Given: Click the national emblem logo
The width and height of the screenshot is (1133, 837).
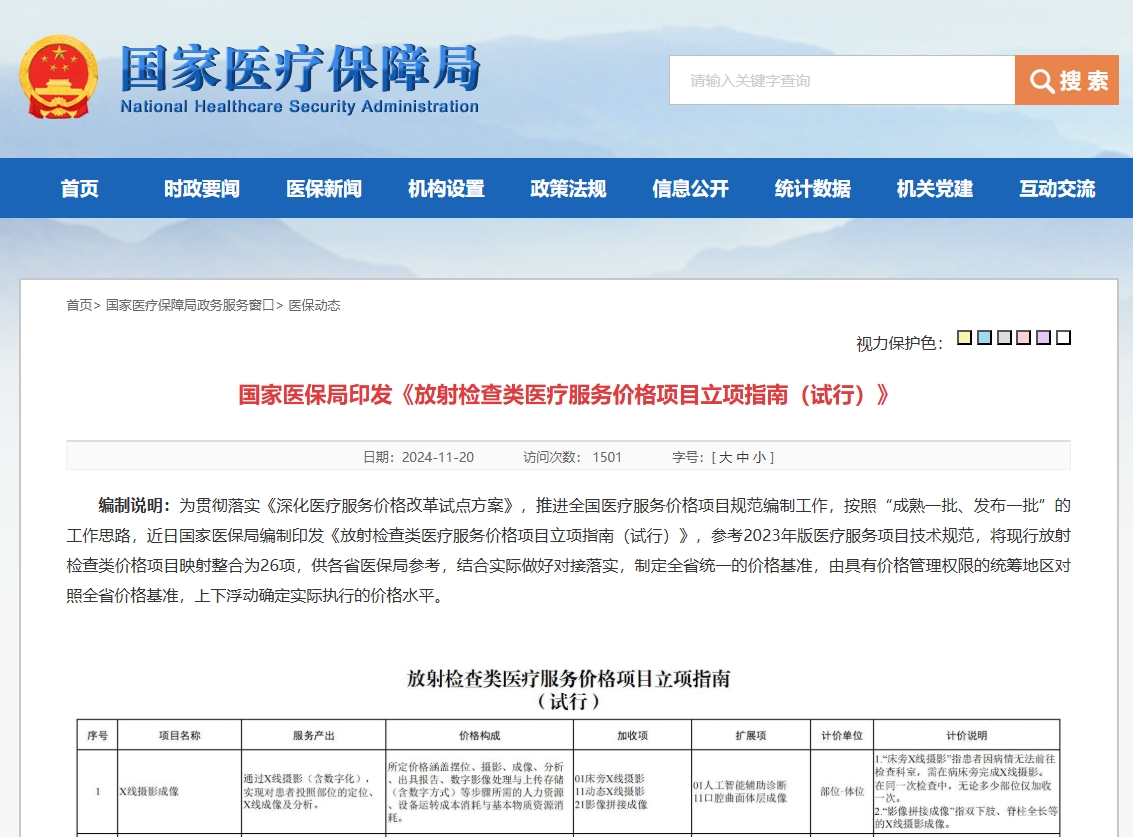Looking at the screenshot, I should click(59, 78).
